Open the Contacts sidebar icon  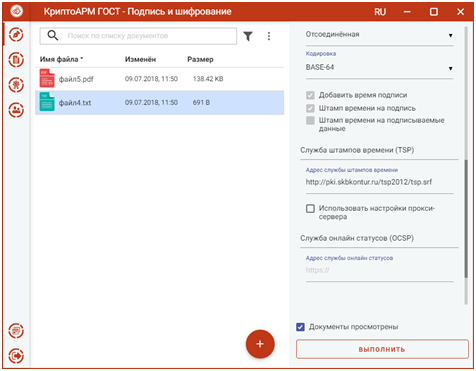pyautogui.click(x=16, y=110)
